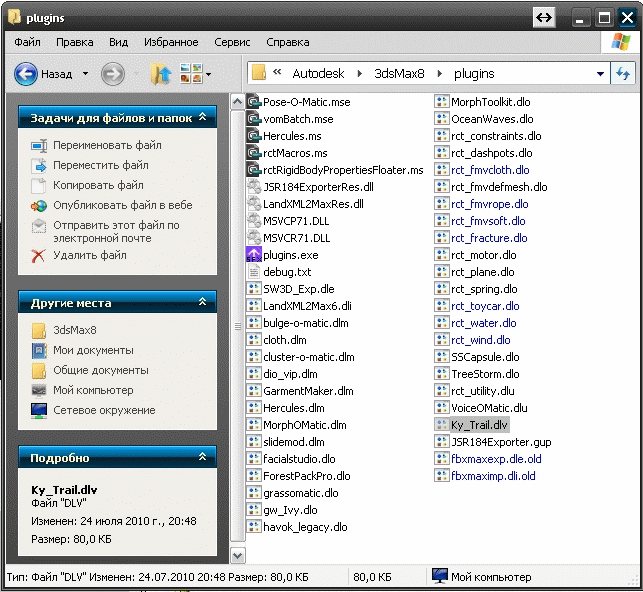Collapse the Подробно panel
This screenshot has width=643, height=592.
click(202, 457)
